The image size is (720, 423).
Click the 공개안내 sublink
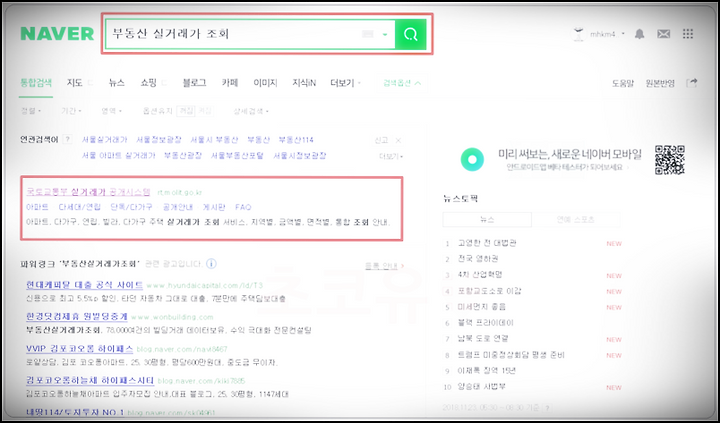click(178, 207)
